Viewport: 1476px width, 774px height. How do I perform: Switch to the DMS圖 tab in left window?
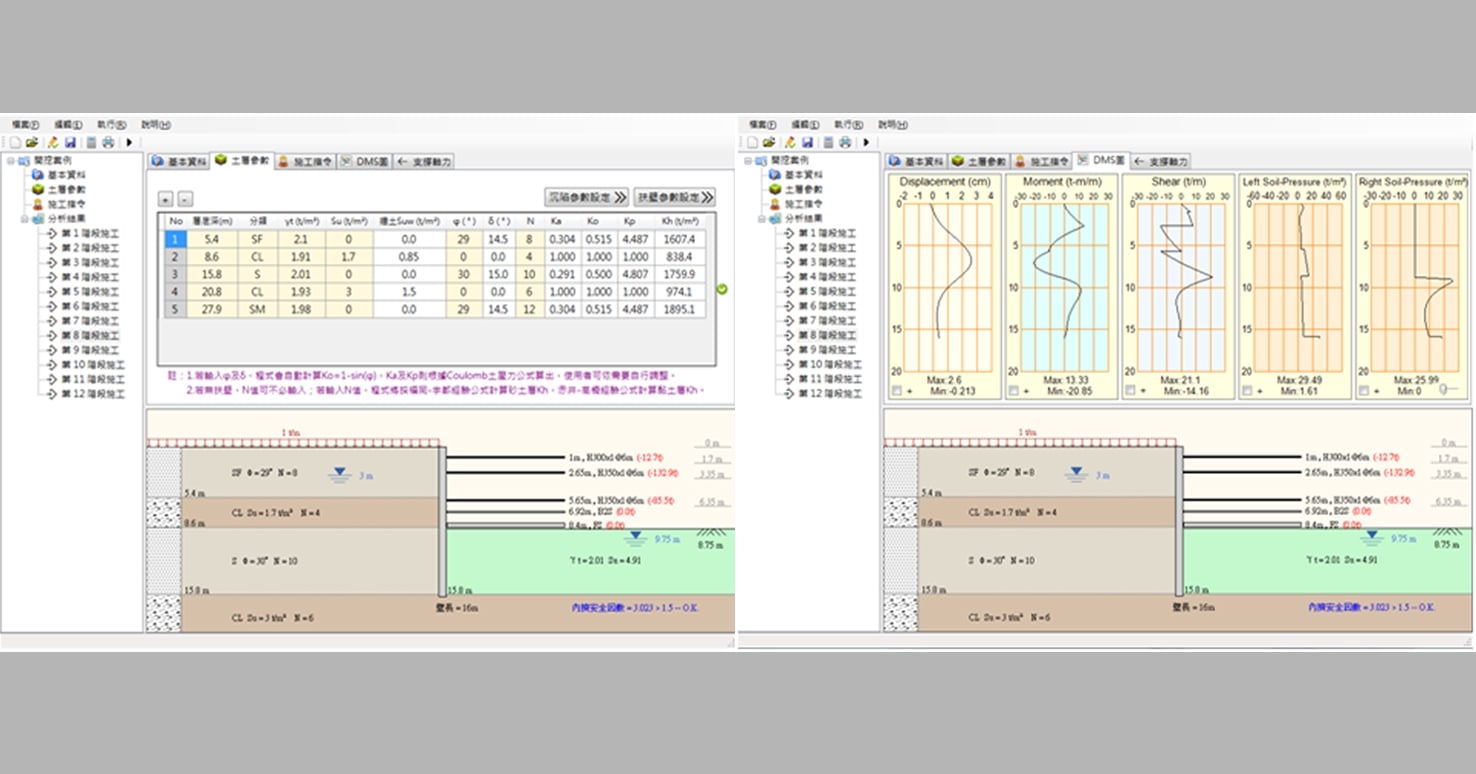coord(363,161)
